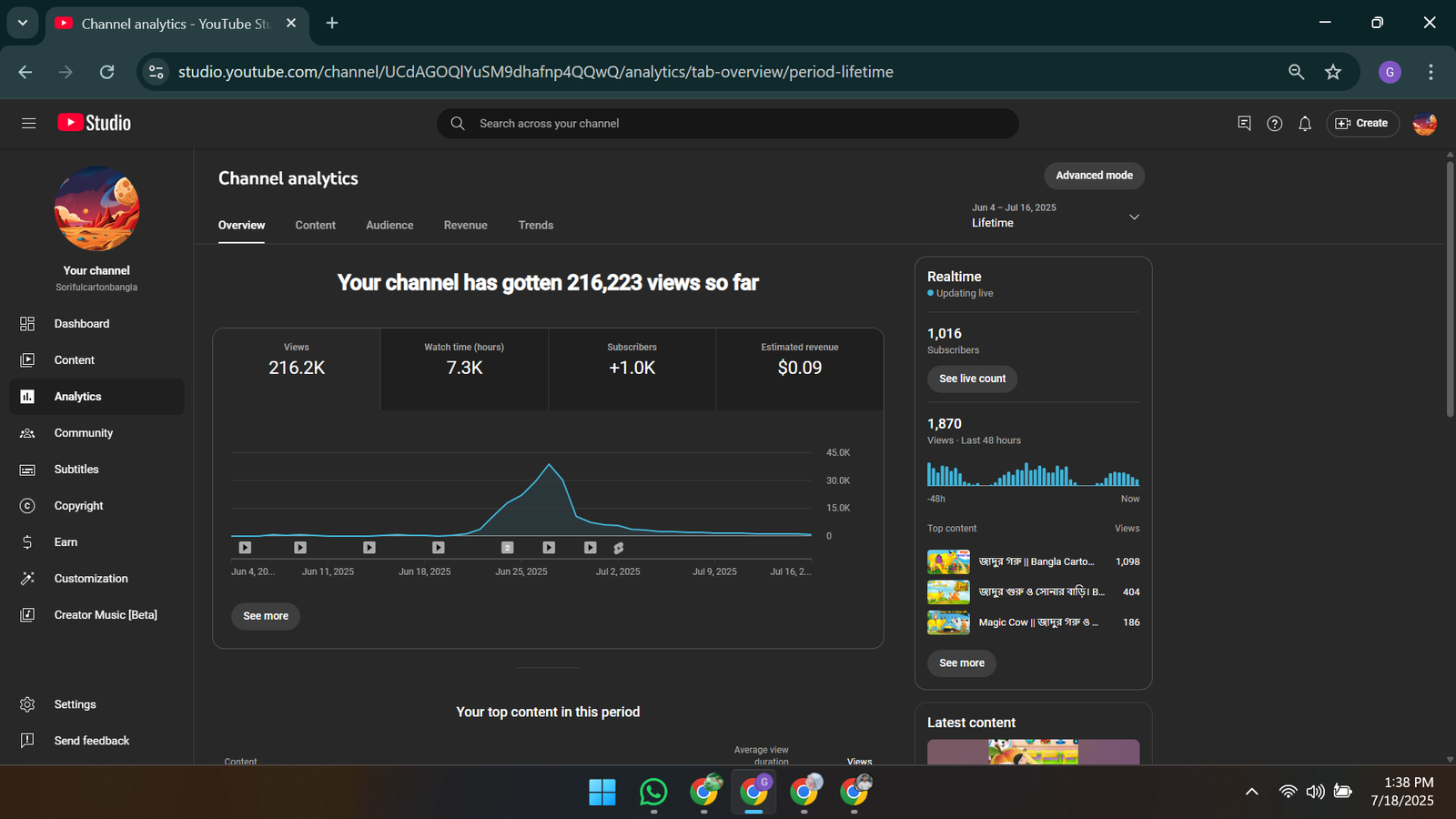Bookmark this page with the star icon
Screen dimensions: 1456x819
point(1333,72)
